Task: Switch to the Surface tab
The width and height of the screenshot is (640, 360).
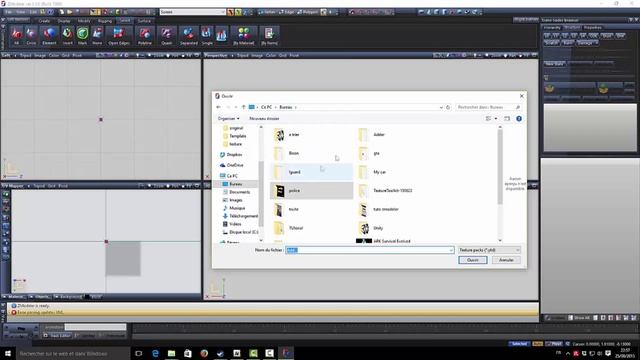Action: click(144, 21)
